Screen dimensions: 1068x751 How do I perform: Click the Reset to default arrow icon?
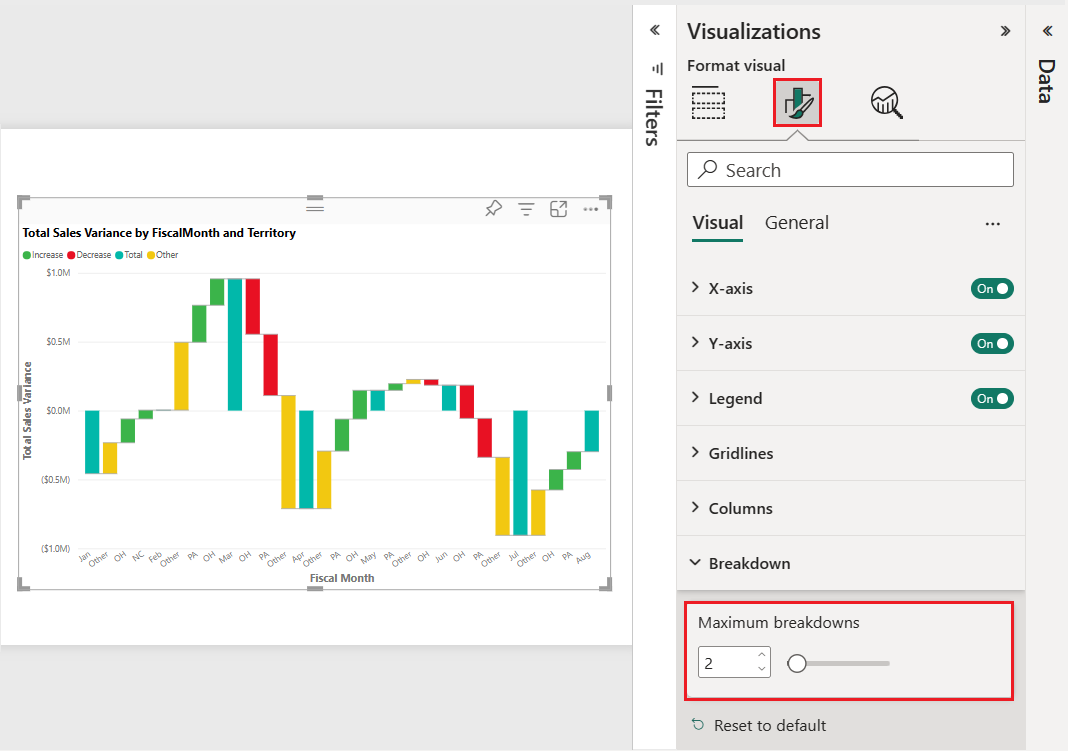pos(697,724)
